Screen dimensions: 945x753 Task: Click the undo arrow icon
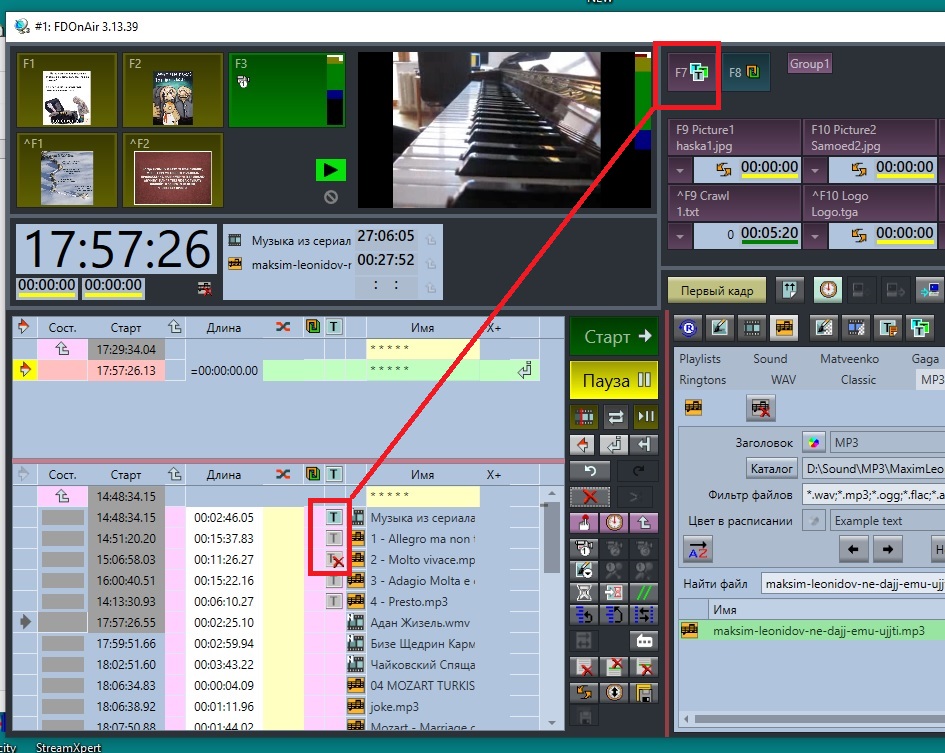589,470
